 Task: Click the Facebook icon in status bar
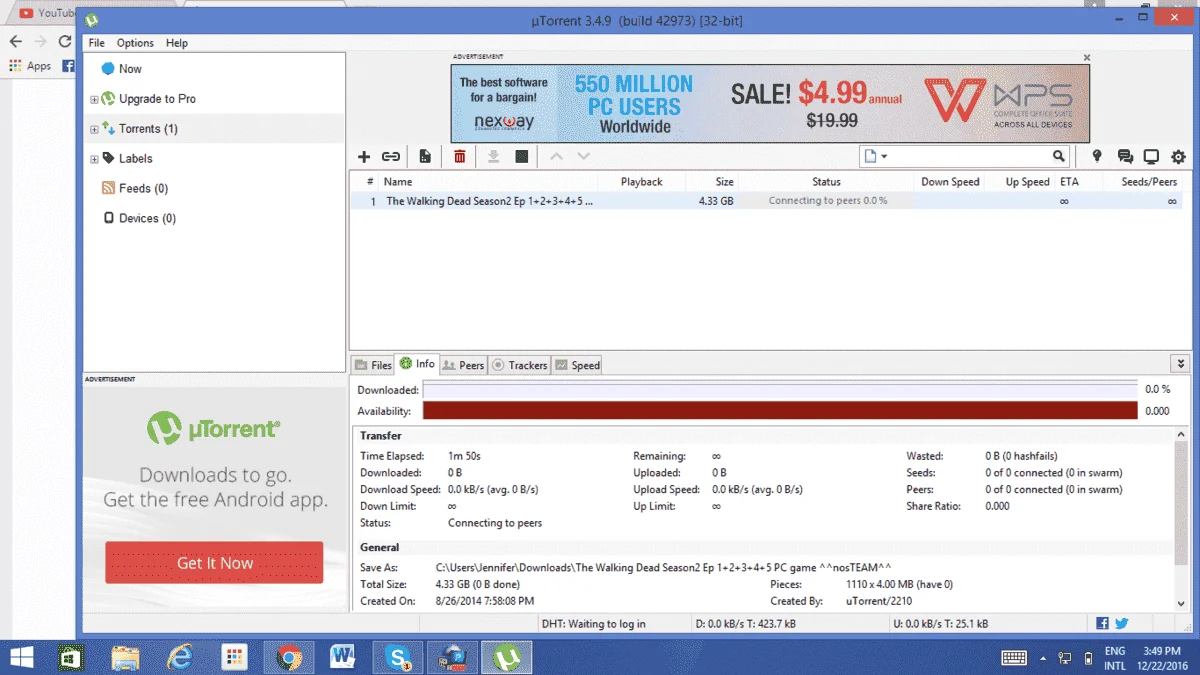pyautogui.click(x=1102, y=623)
